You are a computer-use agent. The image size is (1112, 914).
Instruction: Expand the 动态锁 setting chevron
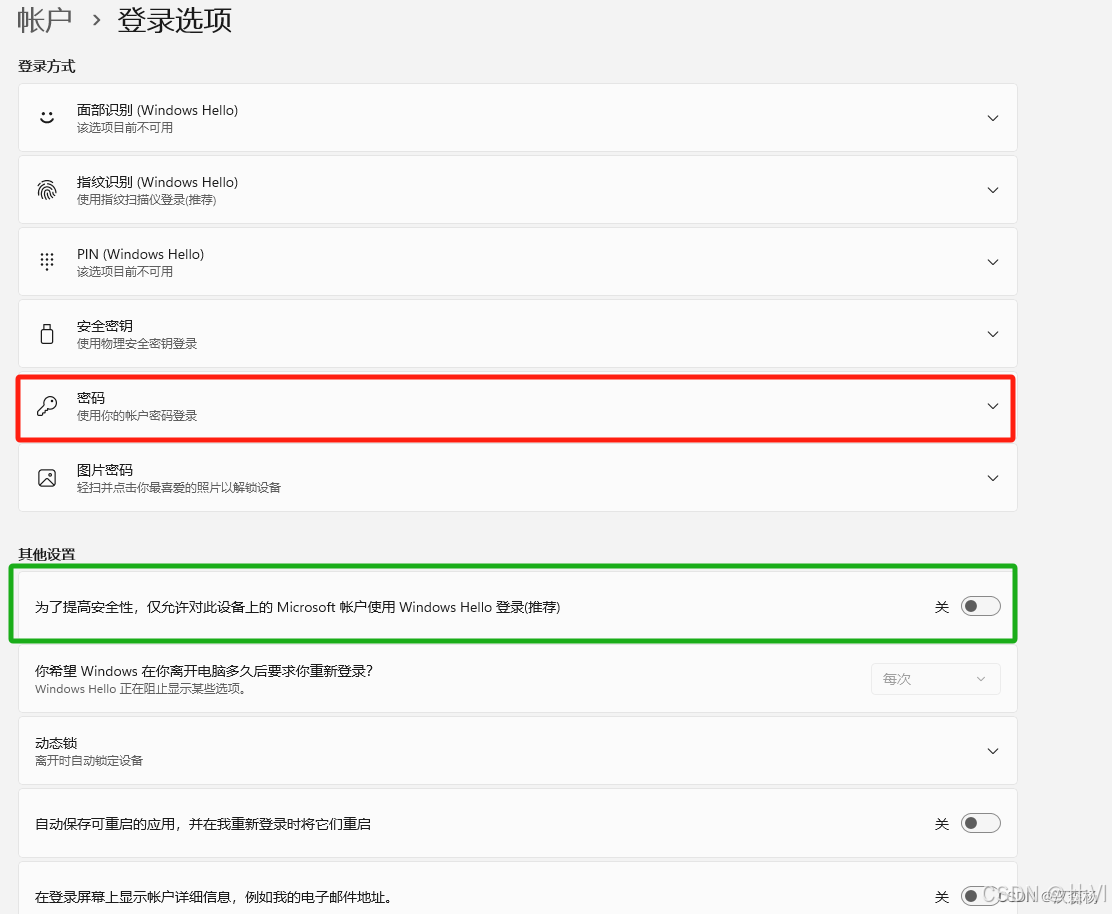[x=993, y=751]
